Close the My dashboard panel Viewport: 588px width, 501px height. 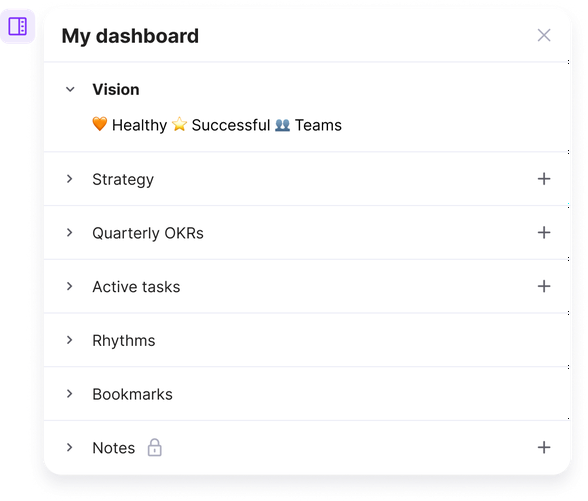pos(544,36)
